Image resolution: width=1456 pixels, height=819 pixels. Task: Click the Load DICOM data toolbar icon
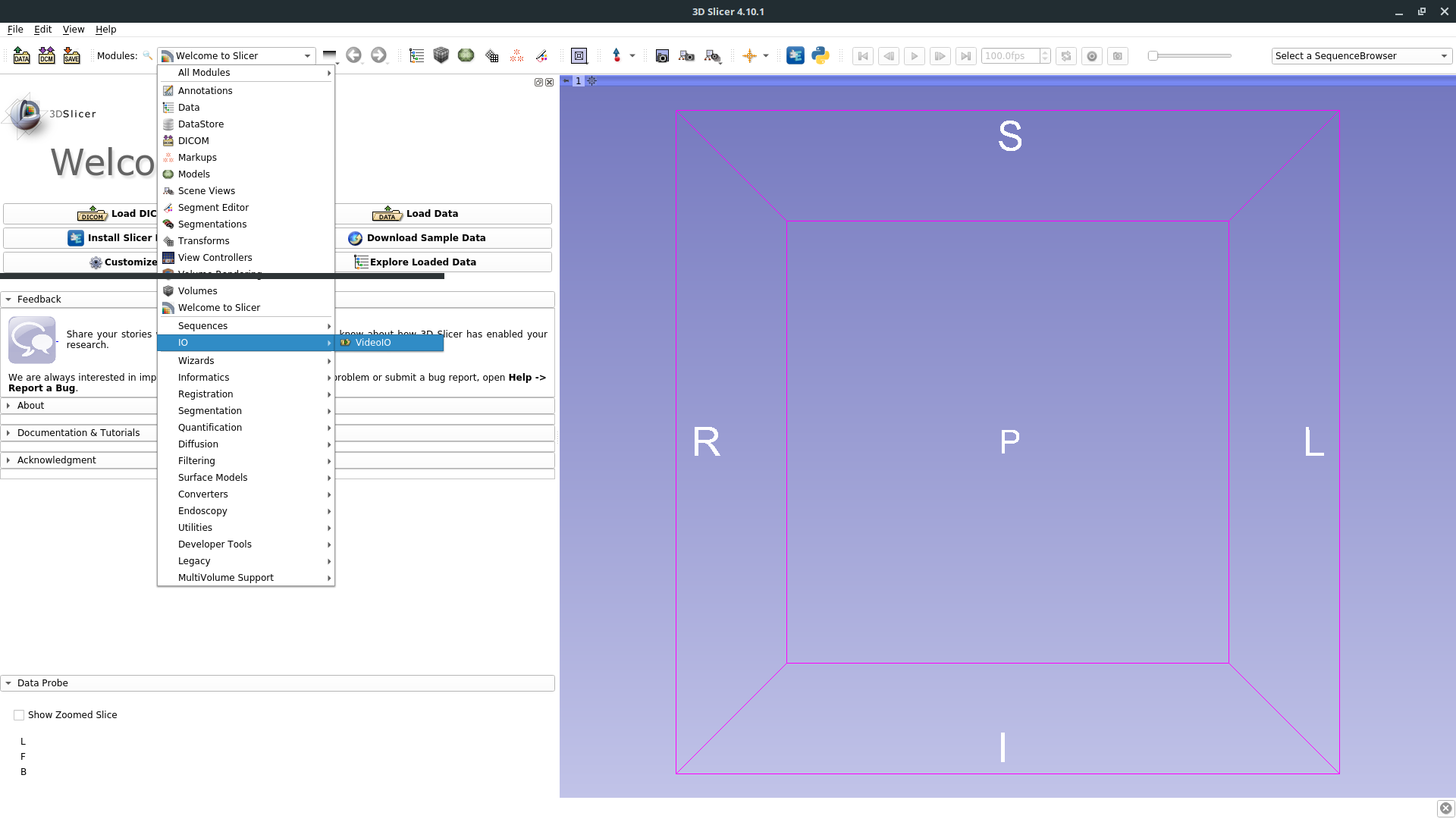click(46, 55)
